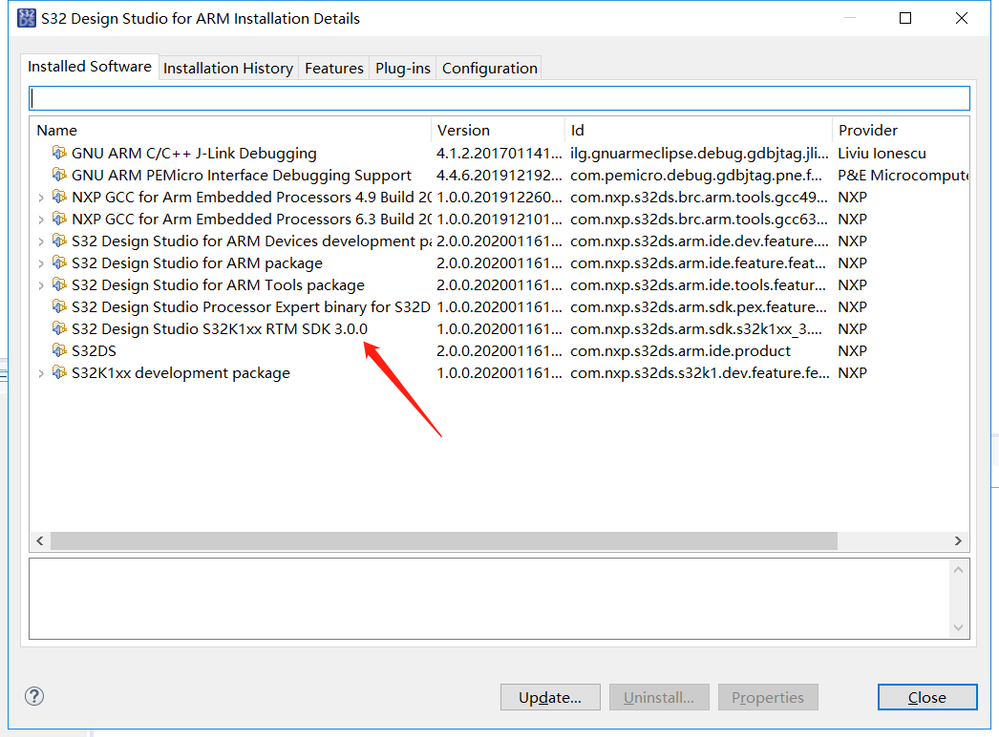Click the icon of ARM Devices development package row

pyautogui.click(x=59, y=241)
